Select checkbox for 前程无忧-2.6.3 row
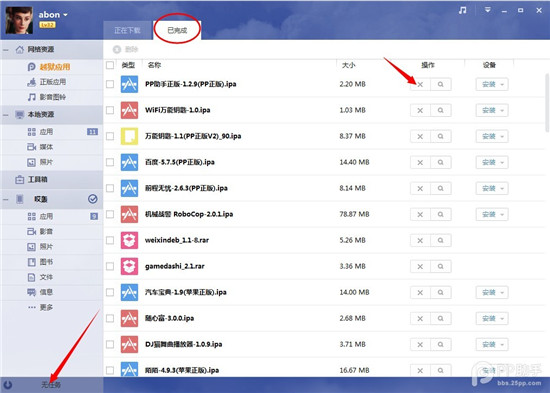Viewport: 550px width, 393px height. (110, 188)
